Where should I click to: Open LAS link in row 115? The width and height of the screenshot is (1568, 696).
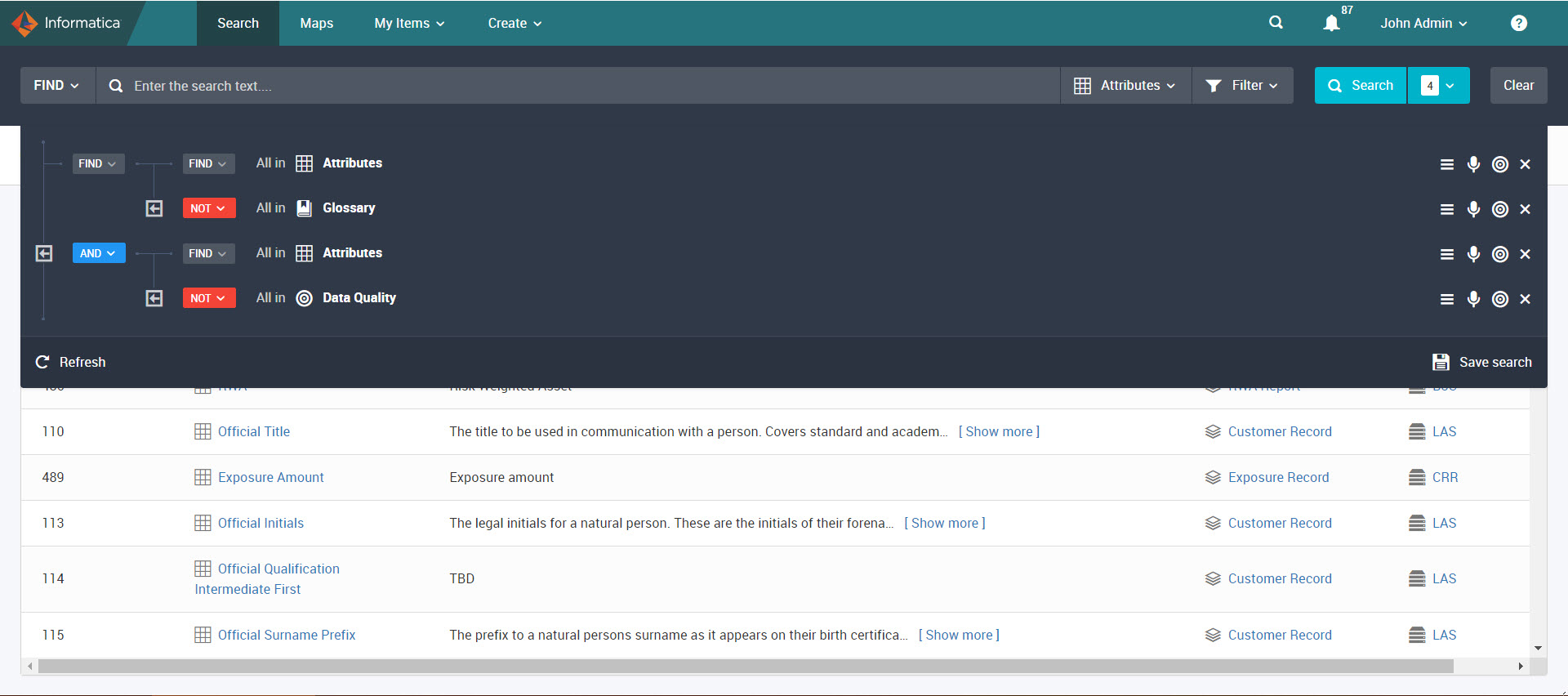pyautogui.click(x=1444, y=635)
